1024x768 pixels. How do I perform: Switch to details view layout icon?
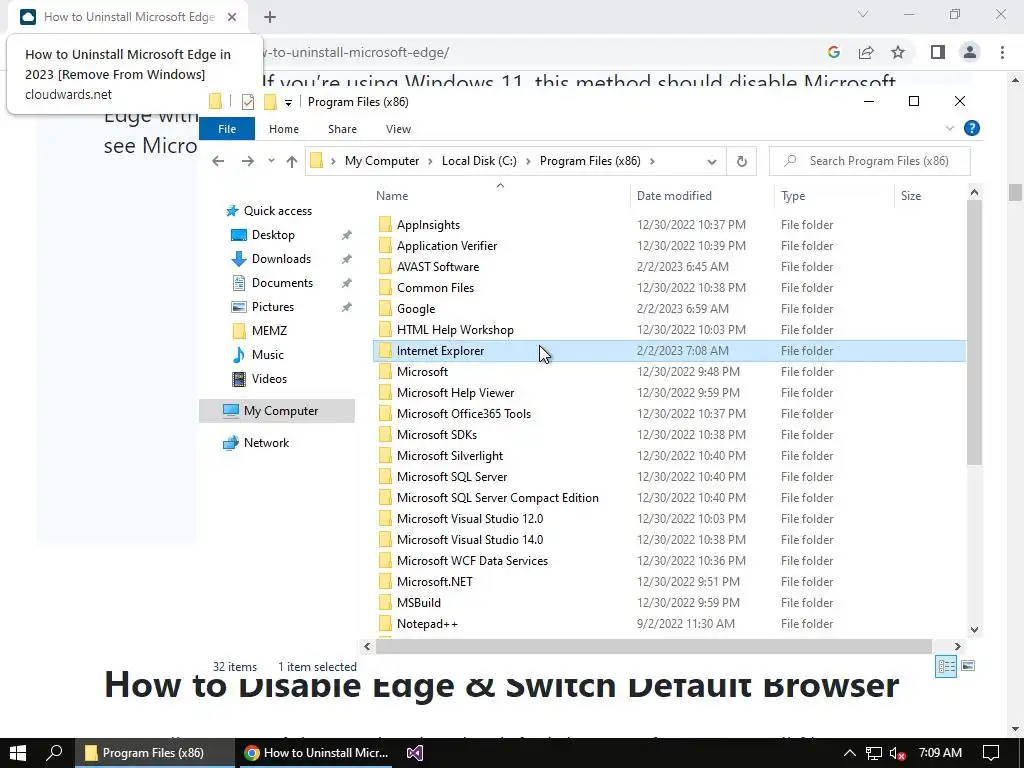tap(946, 666)
